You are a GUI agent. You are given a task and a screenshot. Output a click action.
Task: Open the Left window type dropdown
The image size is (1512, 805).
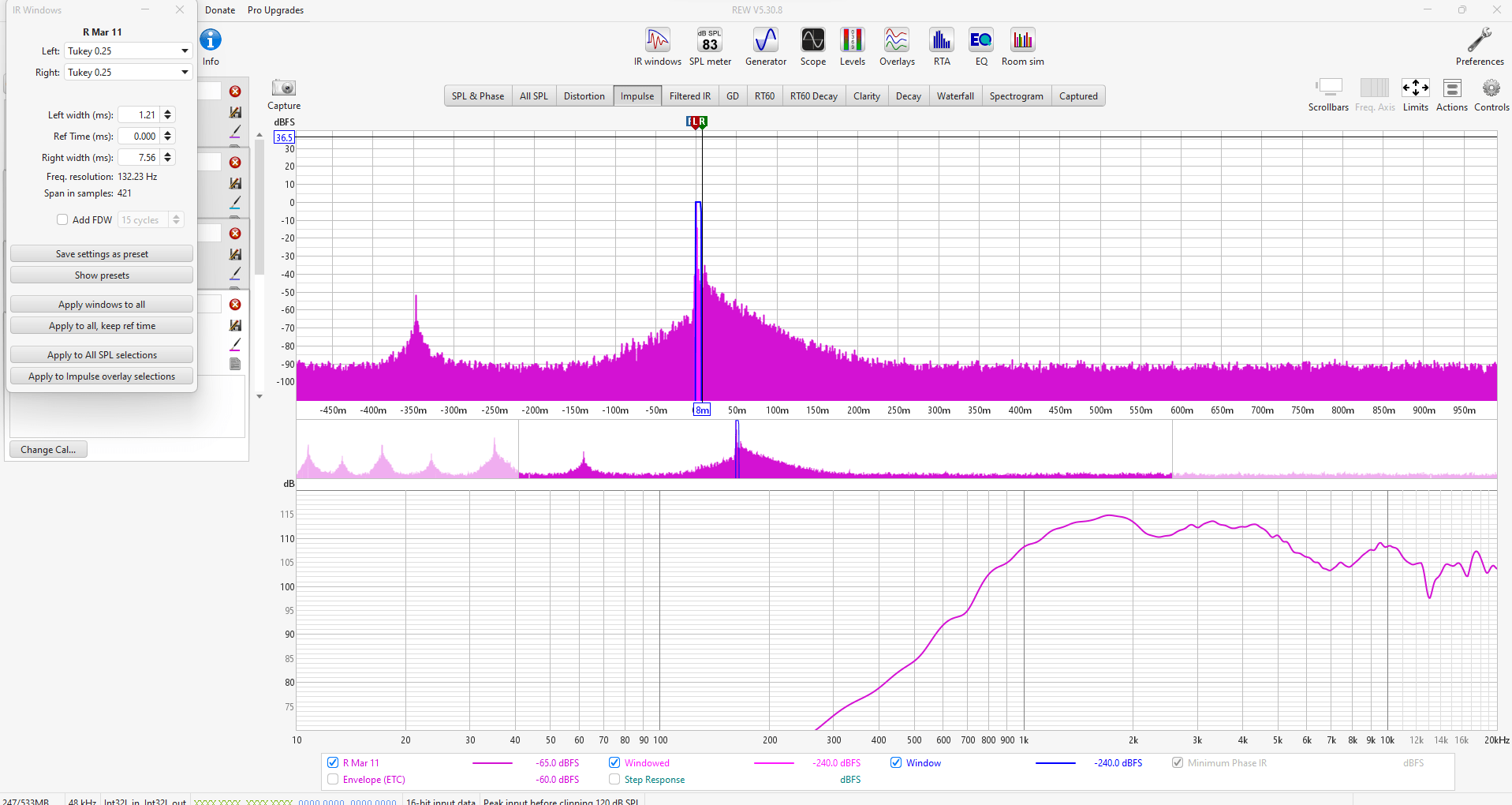(x=129, y=51)
